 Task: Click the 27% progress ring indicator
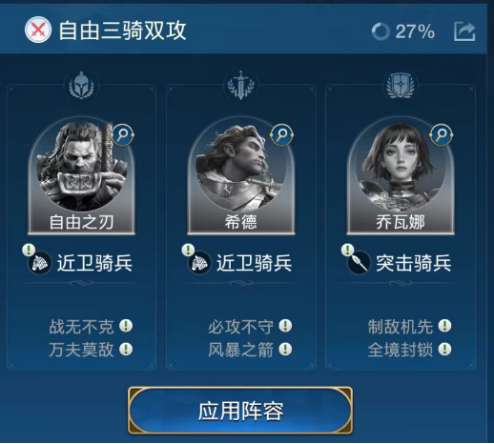tap(380, 32)
